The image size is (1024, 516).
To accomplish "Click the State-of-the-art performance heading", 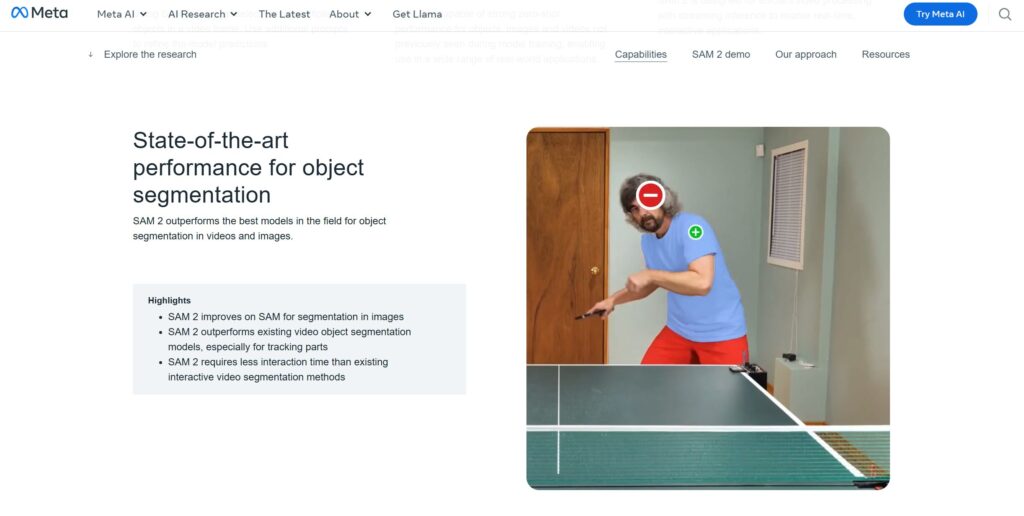I will pyautogui.click(x=248, y=167).
